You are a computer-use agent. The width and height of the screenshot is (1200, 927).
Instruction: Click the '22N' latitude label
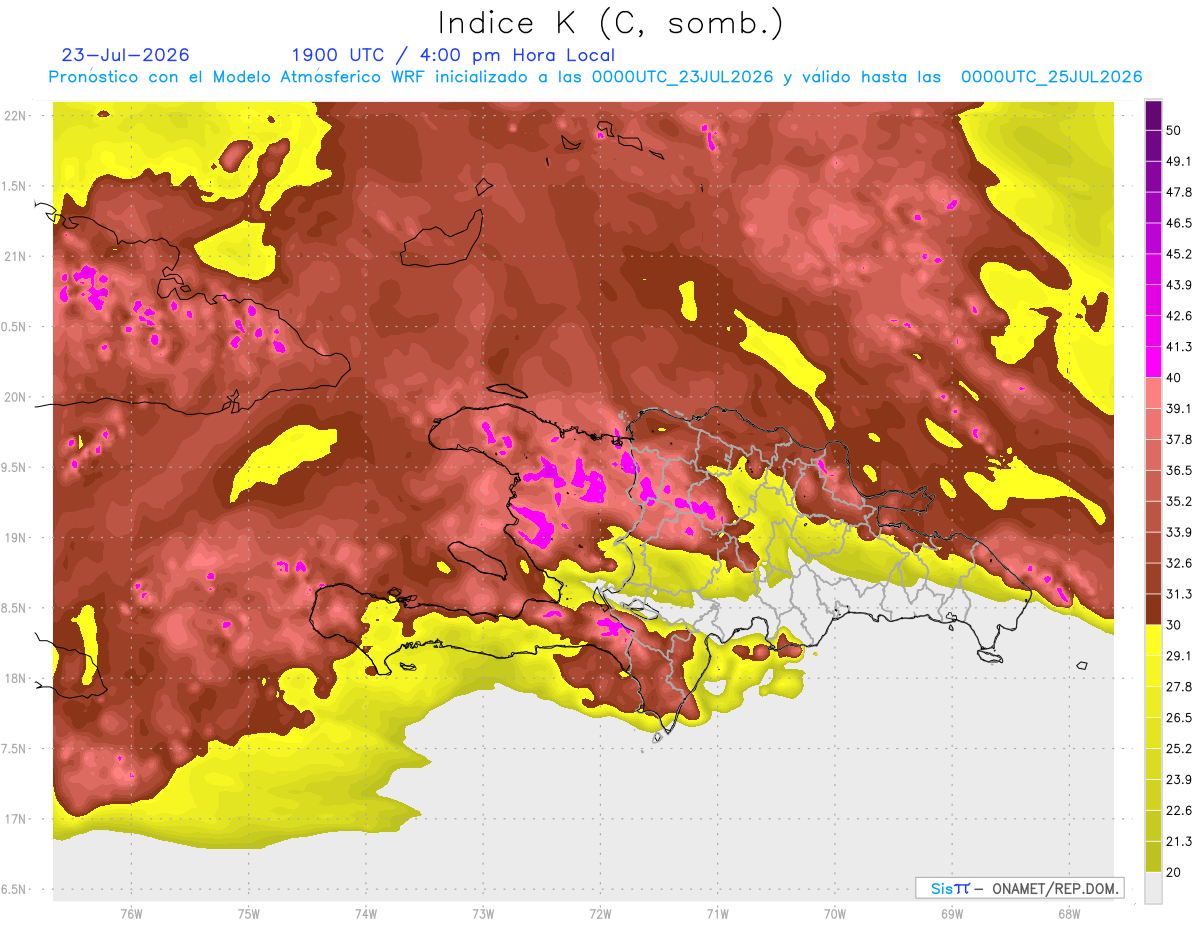click(16, 115)
